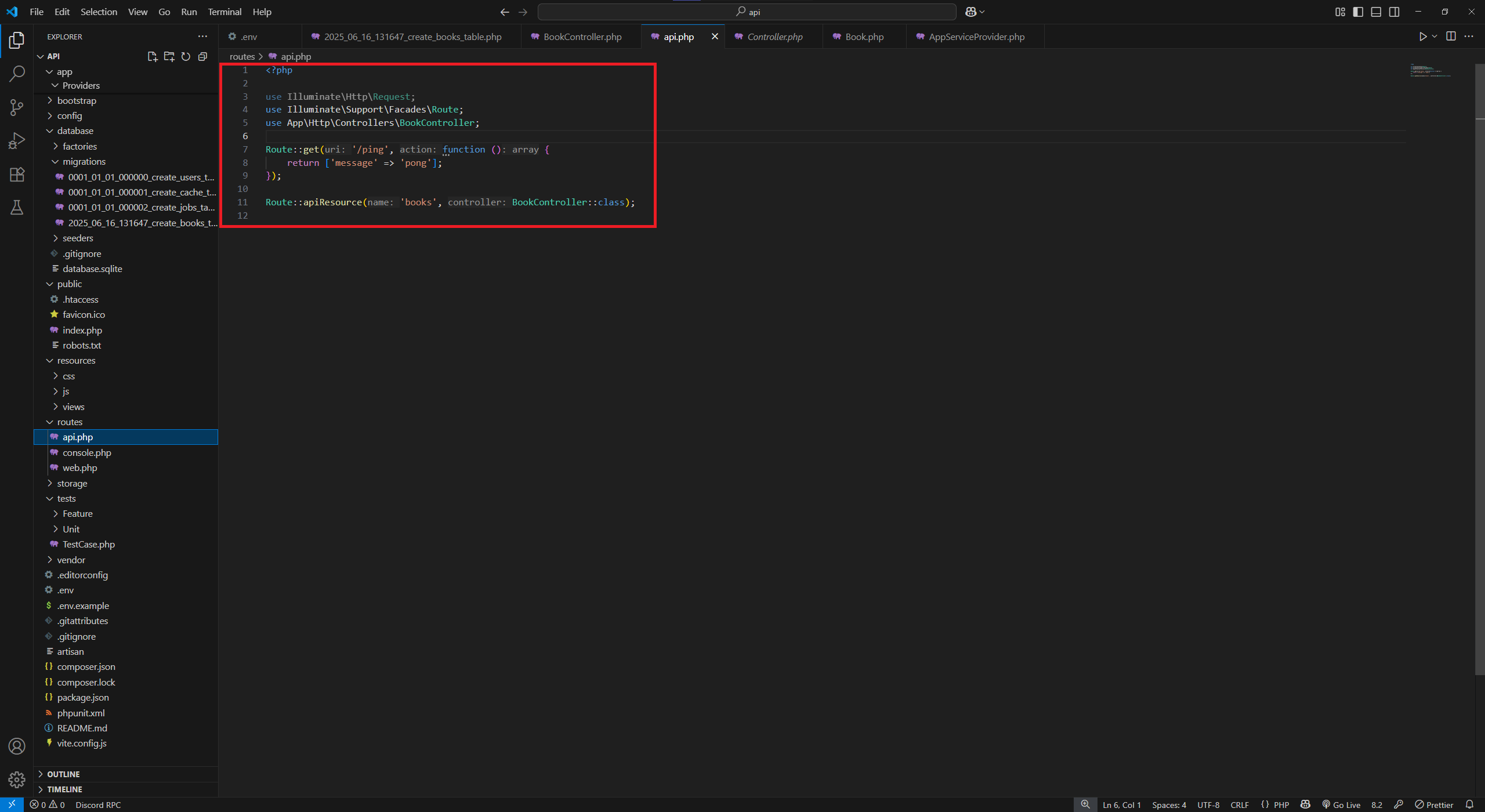The image size is (1485, 812).
Task: Switch to the BookController.php tab
Action: (579, 36)
